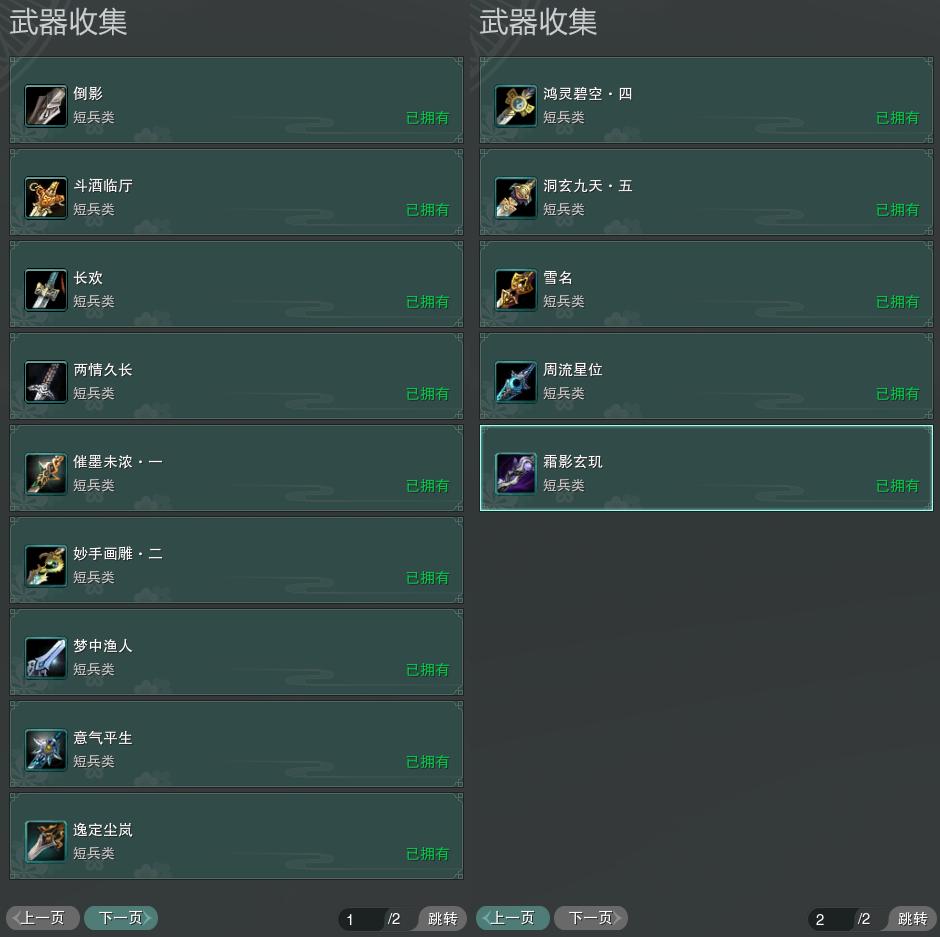Click 跳转 button in right panel
Viewport: 940px width, 937px height.
[x=912, y=918]
